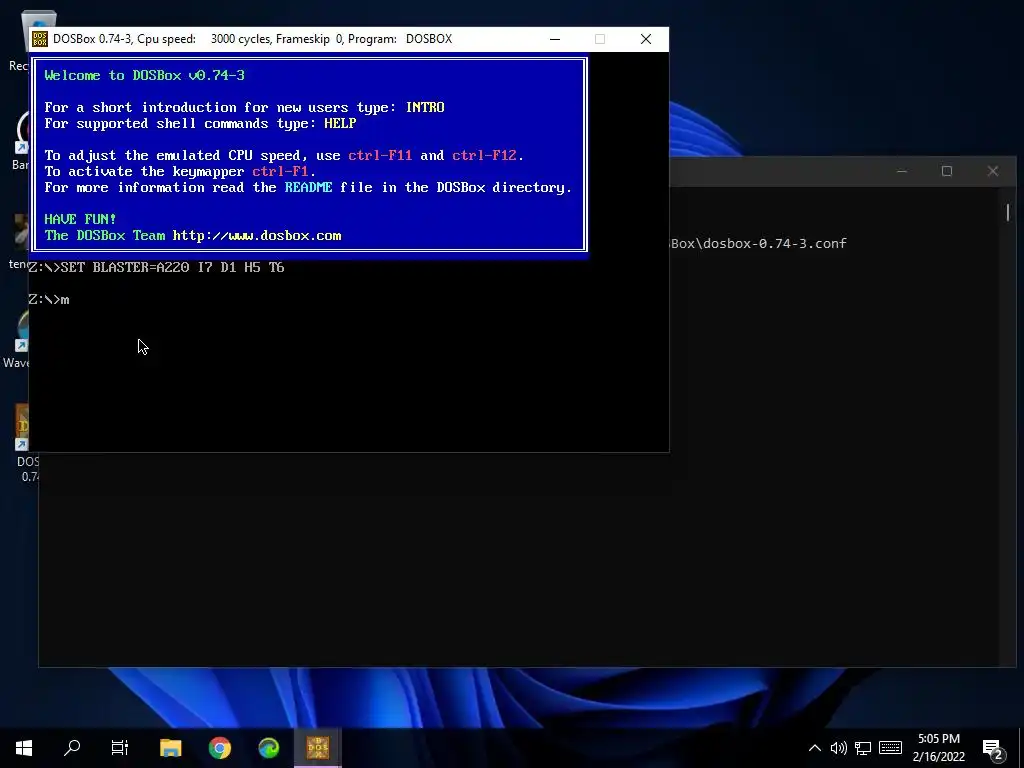Click the HAVE FUN! text
The width and height of the screenshot is (1024, 768).
(80, 219)
